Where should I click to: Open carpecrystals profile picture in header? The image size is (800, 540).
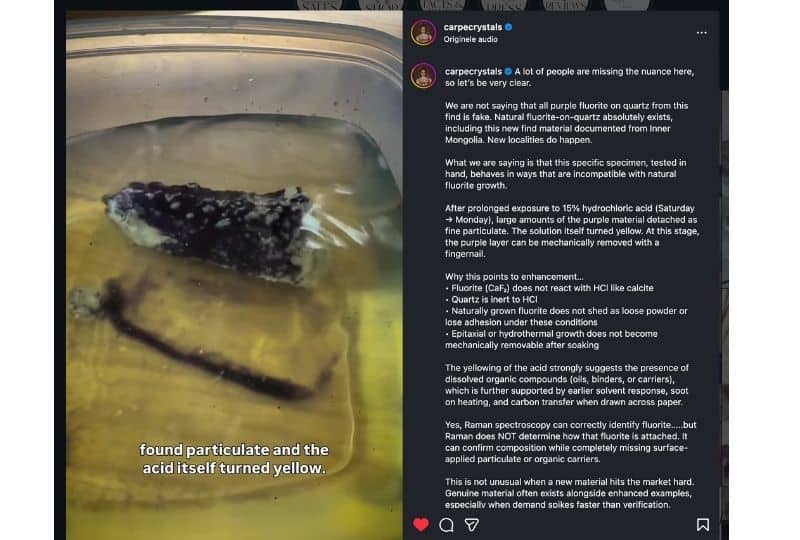[x=423, y=33]
